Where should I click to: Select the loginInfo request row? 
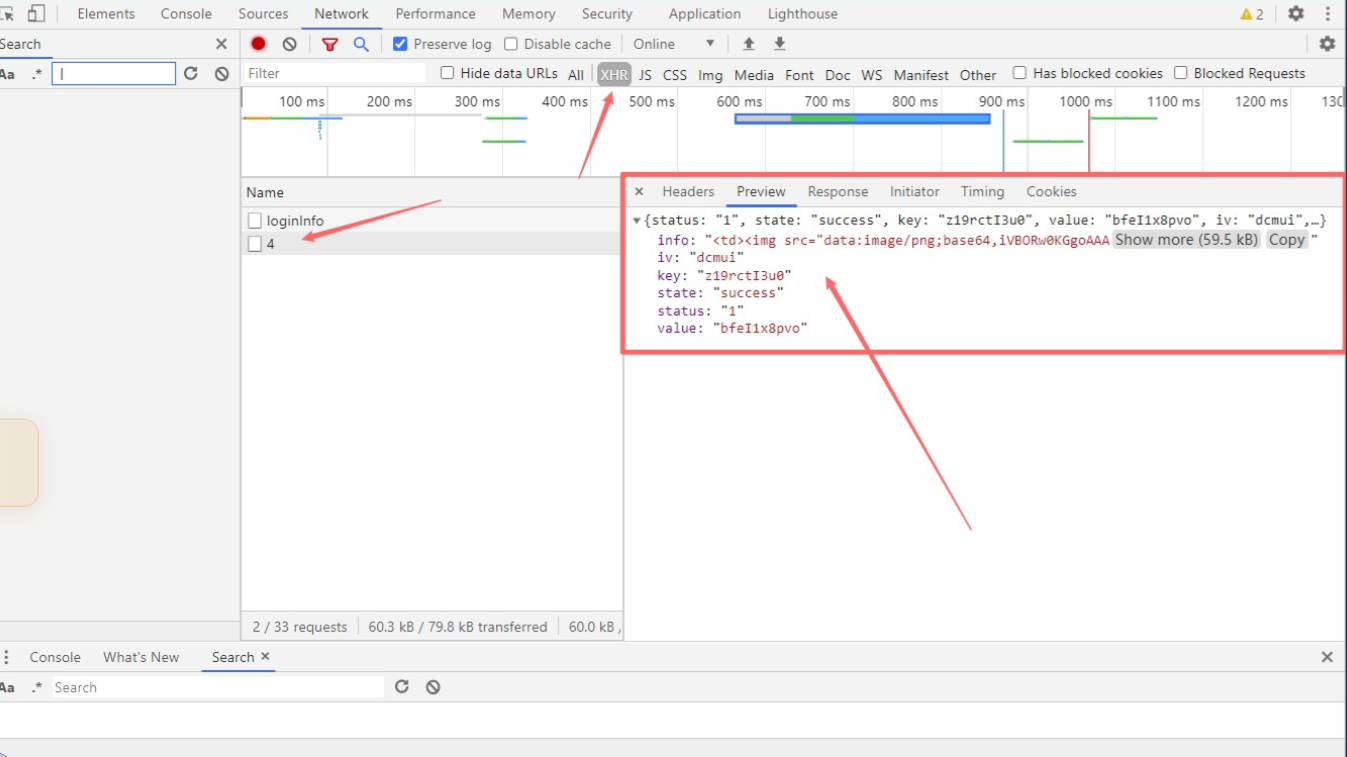pos(431,220)
